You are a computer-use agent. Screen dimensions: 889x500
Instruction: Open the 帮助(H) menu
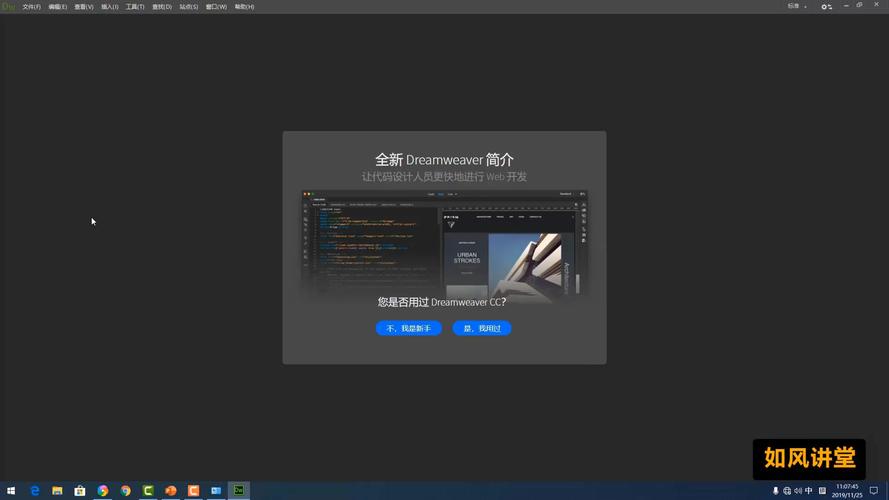pyautogui.click(x=244, y=7)
